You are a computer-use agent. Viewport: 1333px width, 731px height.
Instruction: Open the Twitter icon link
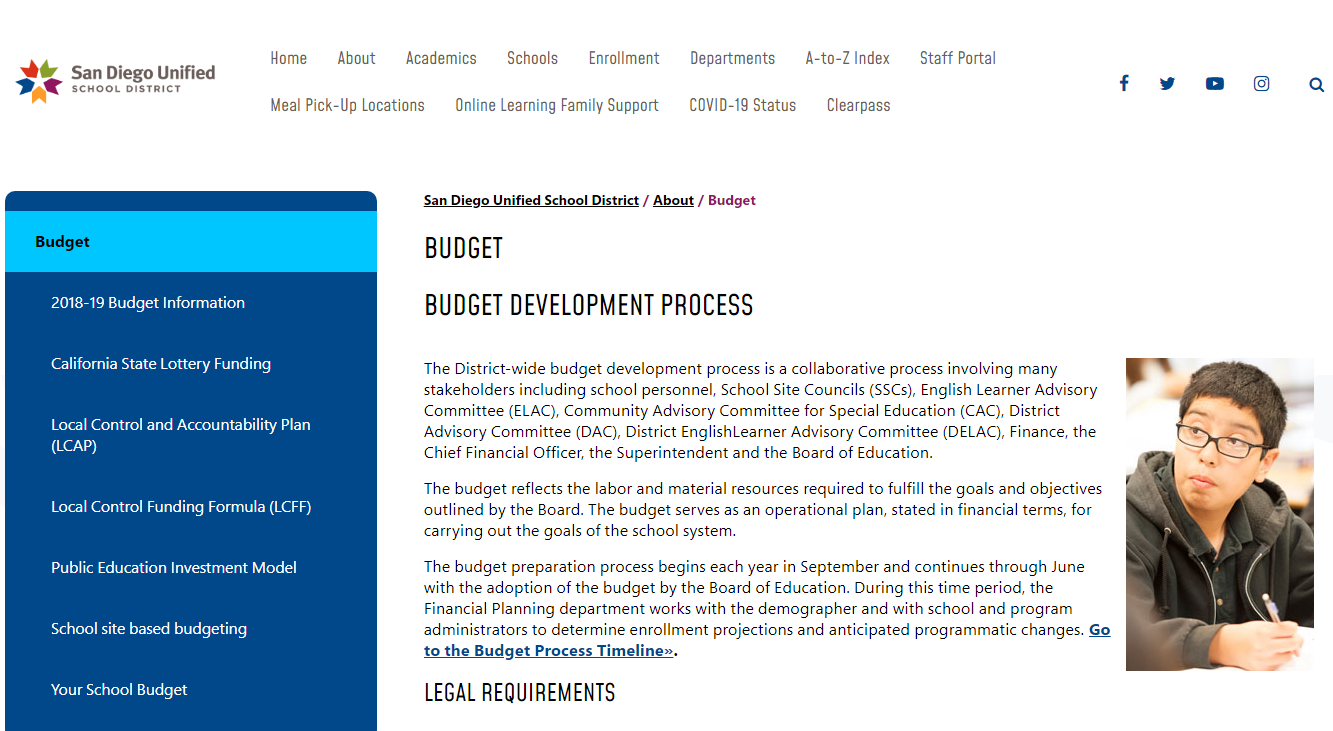click(1167, 84)
